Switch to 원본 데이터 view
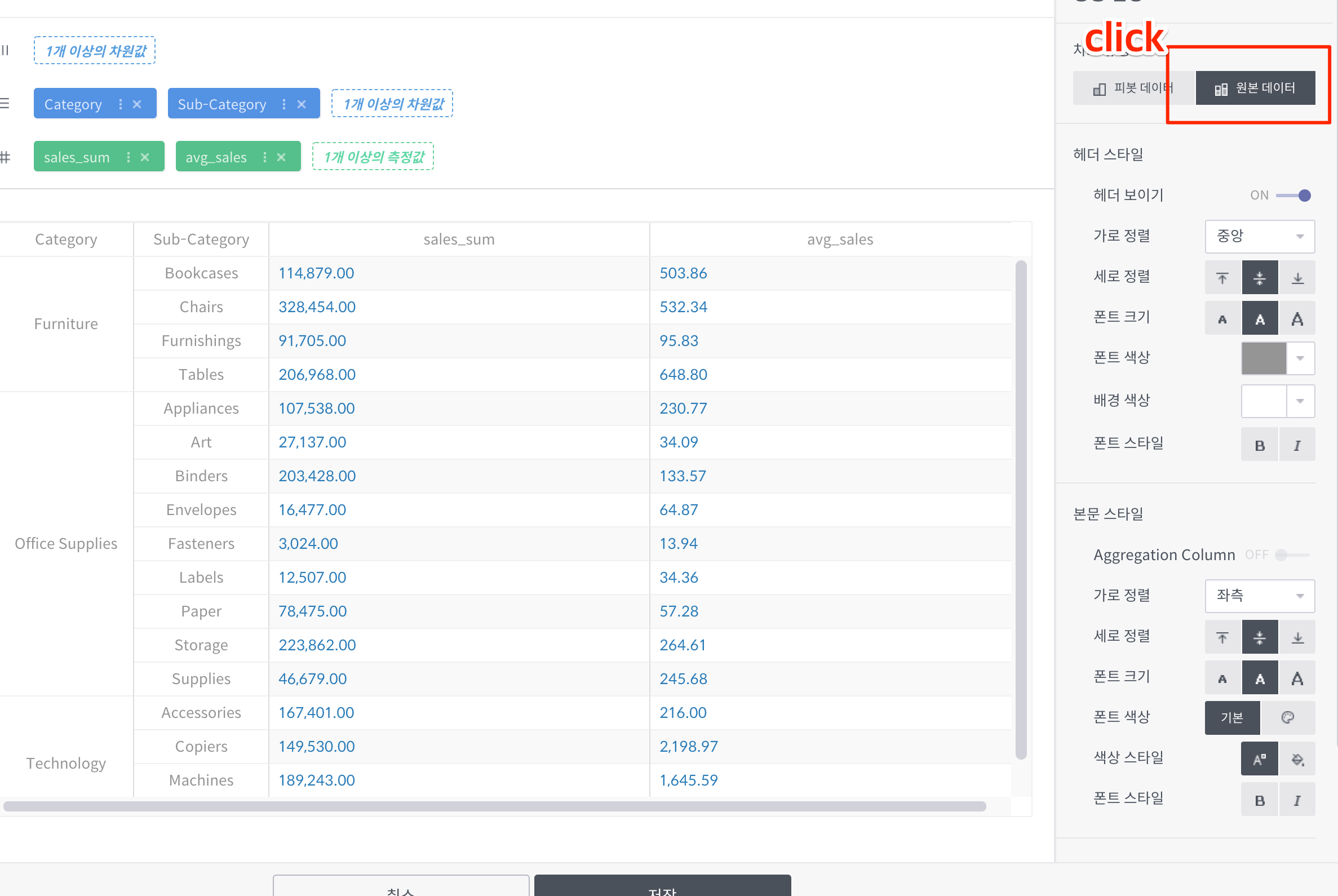Viewport: 1338px width, 896px height. [x=1255, y=88]
